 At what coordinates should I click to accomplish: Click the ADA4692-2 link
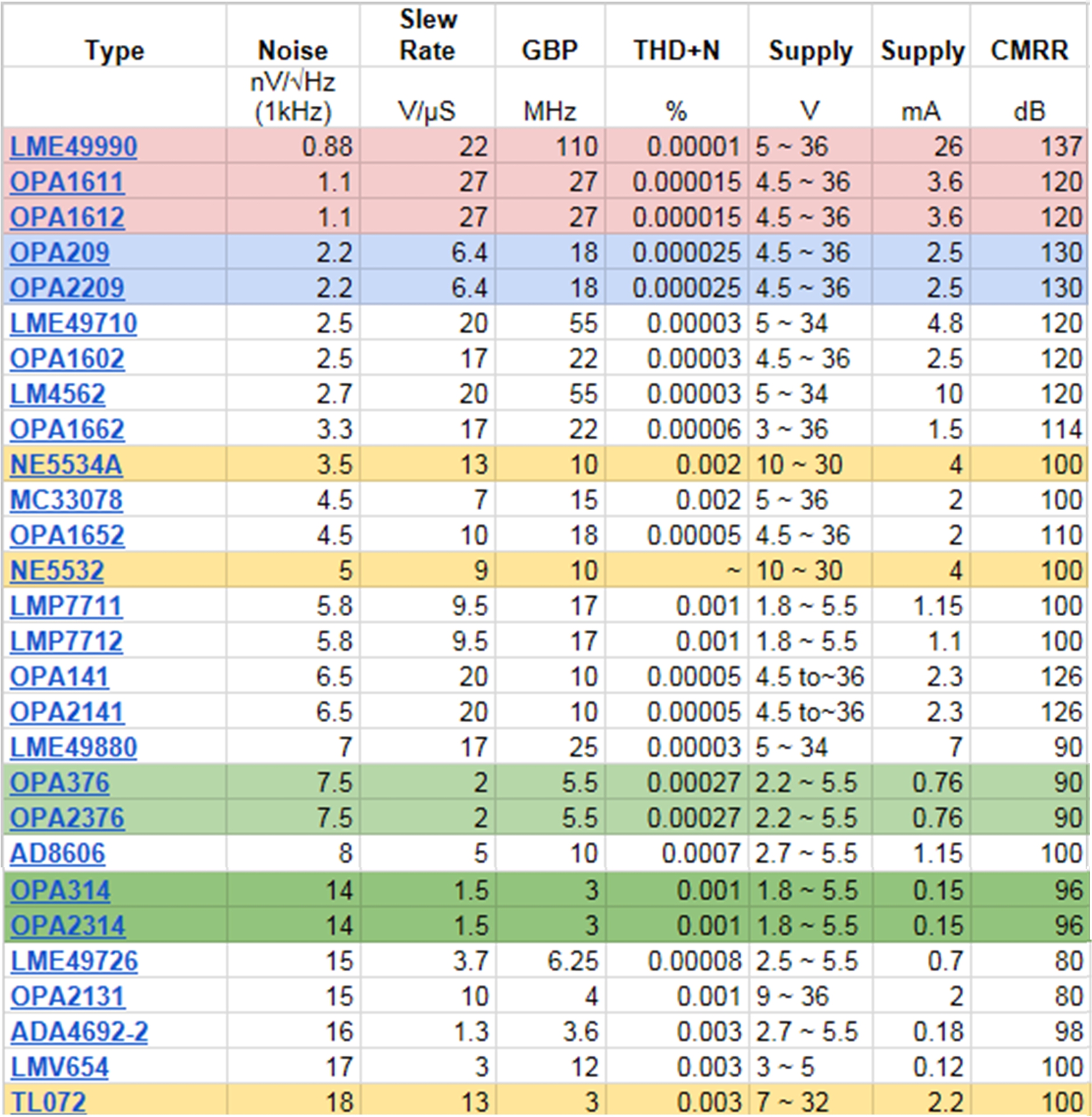pos(80,1032)
